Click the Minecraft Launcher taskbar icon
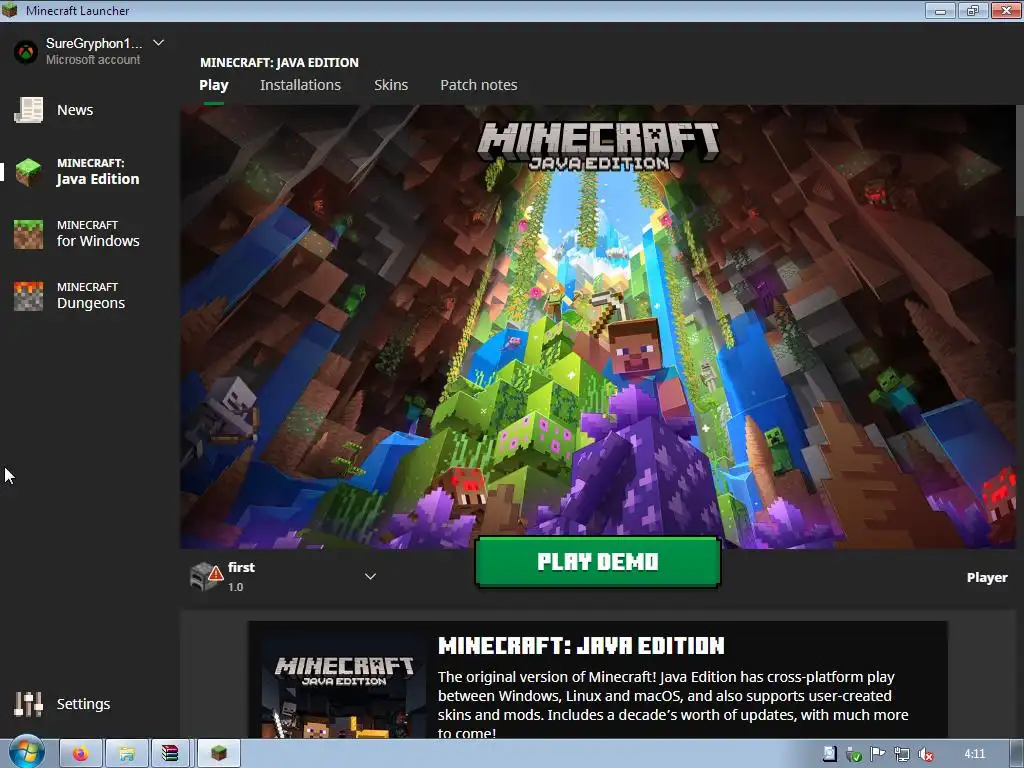This screenshot has height=768, width=1024. point(219,754)
